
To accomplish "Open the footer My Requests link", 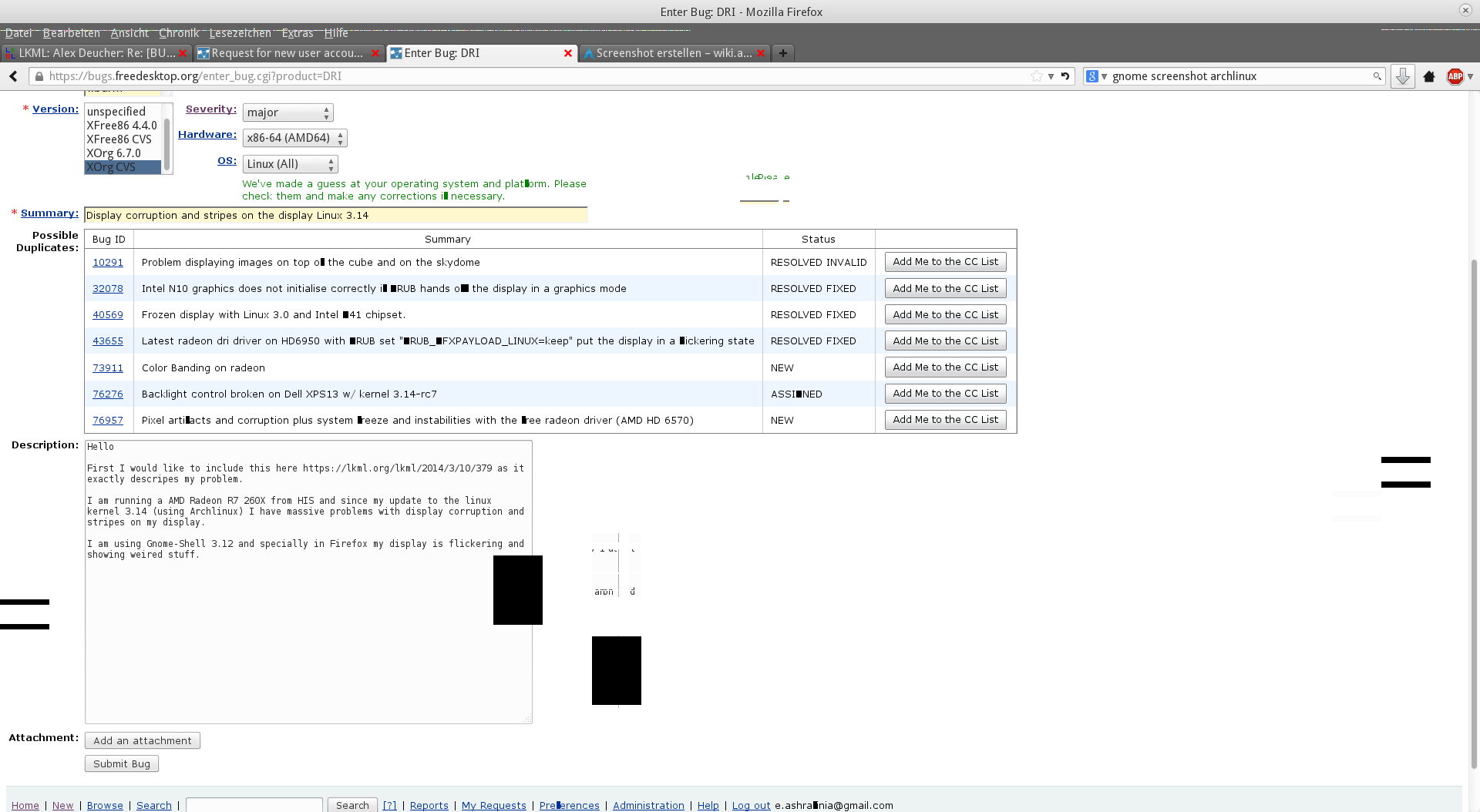I will pyautogui.click(x=494, y=806).
